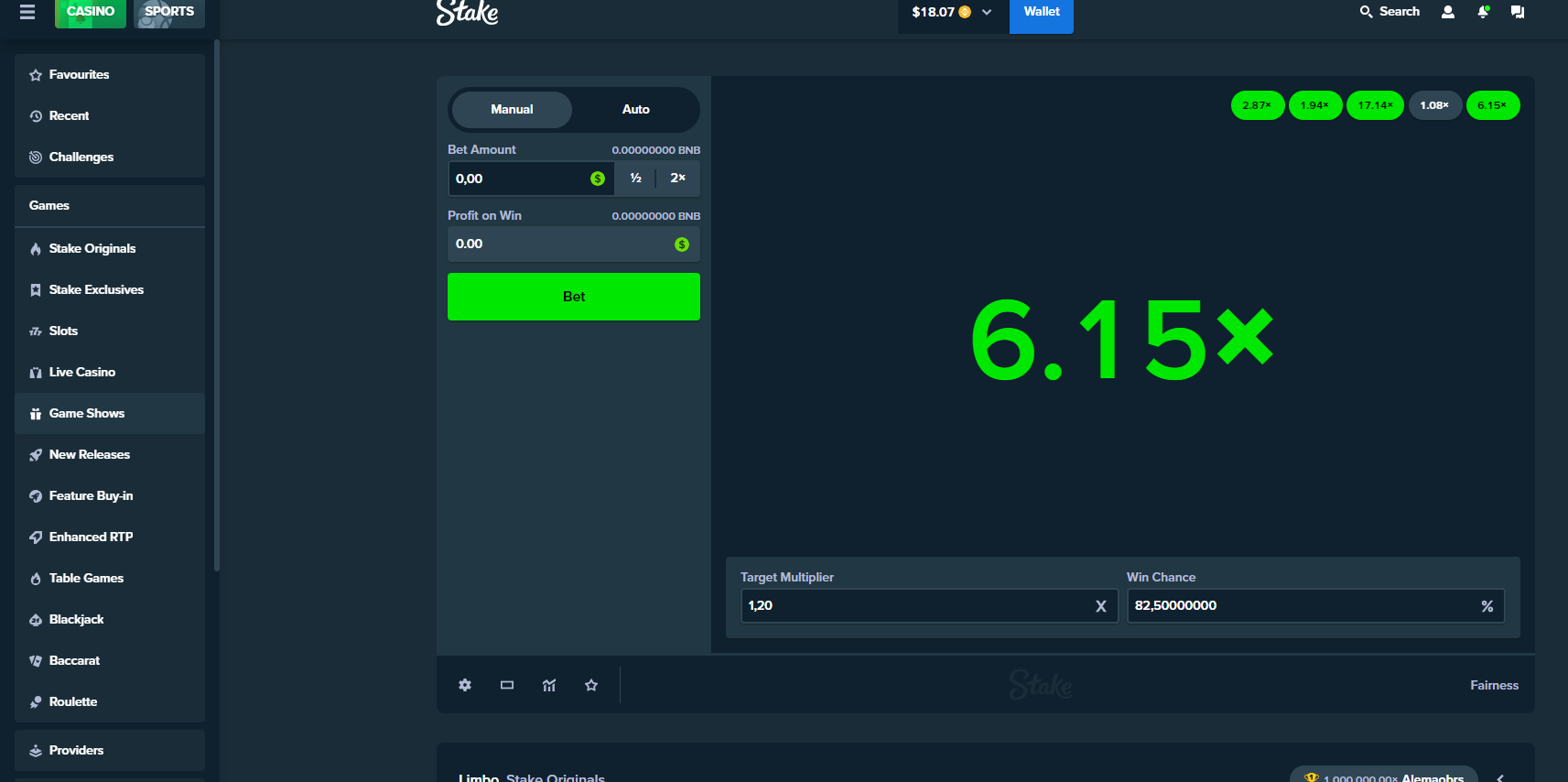Open the 1.94× past result
This screenshot has height=782, width=1568.
point(1315,105)
